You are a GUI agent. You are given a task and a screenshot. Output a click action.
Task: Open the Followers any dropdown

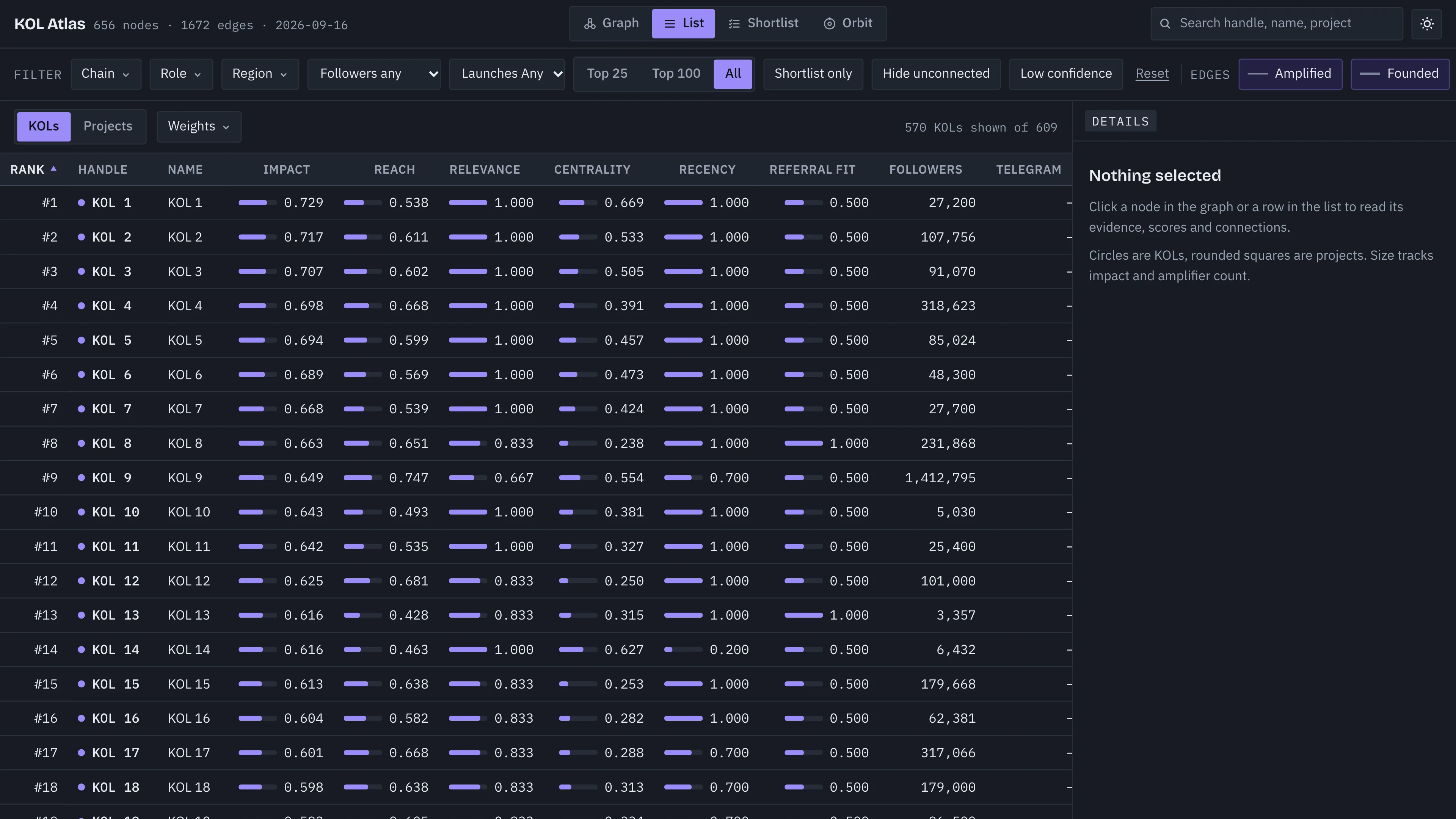coord(373,74)
